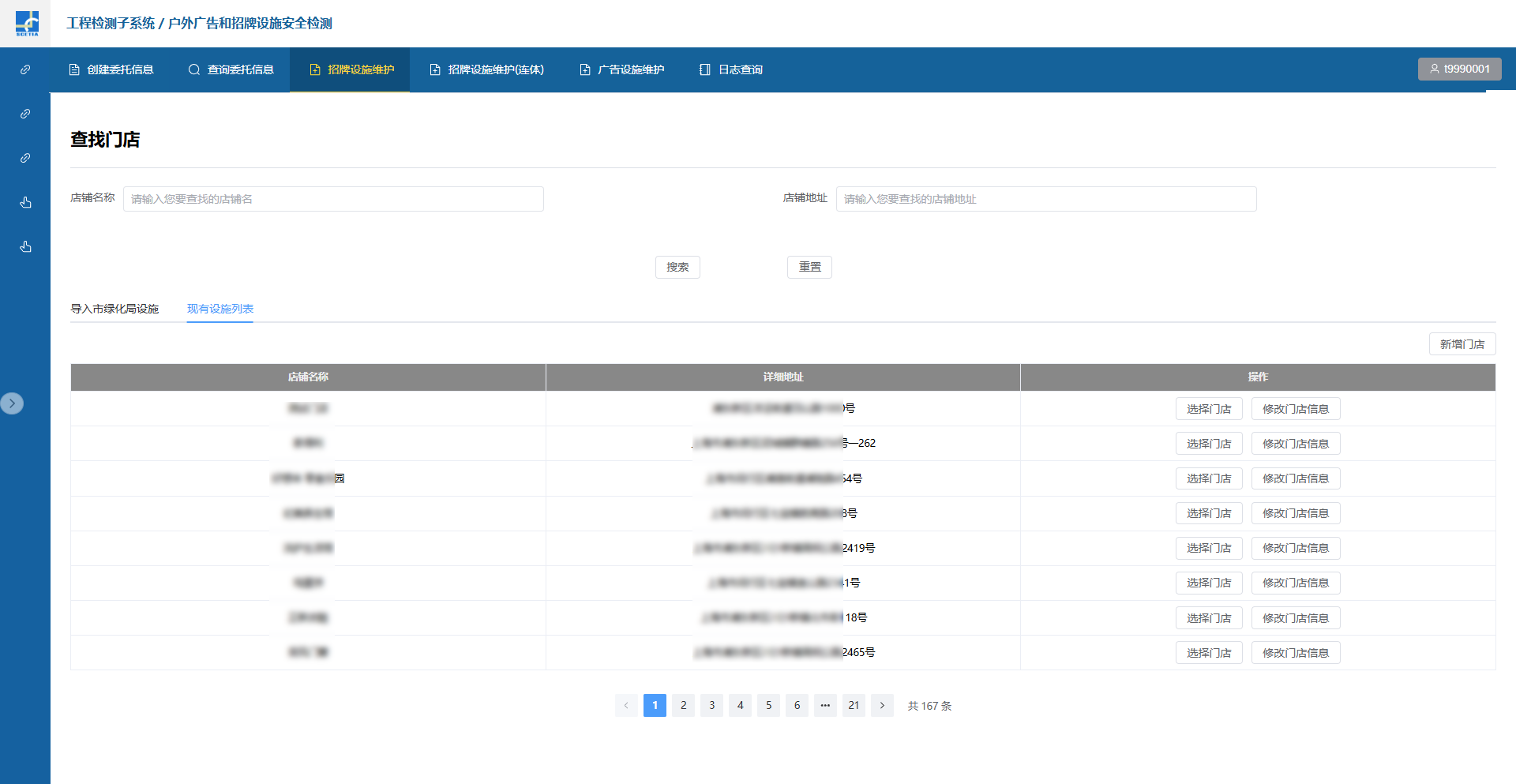Focus the 店铺地址 search input field

coord(1045,199)
